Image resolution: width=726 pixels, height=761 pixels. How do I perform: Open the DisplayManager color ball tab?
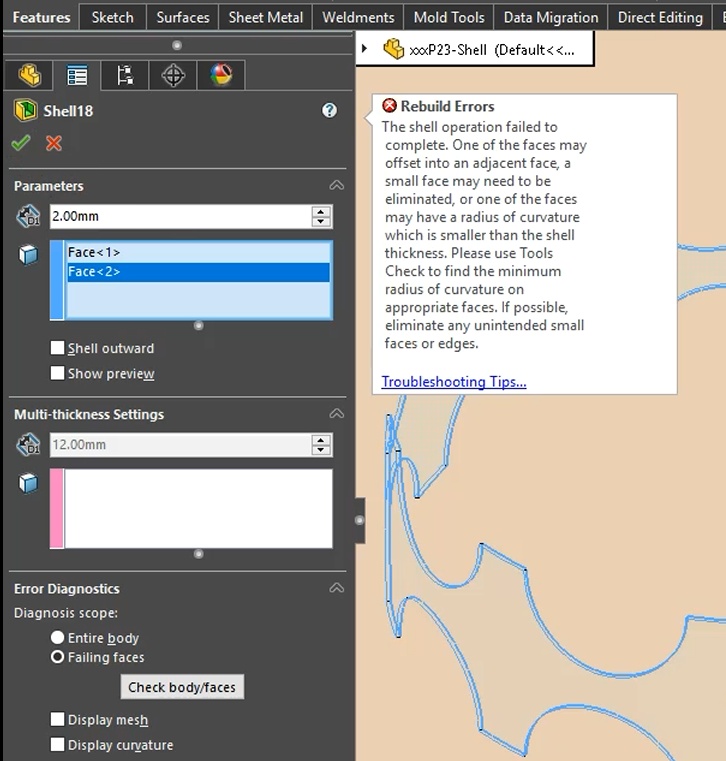(221, 76)
